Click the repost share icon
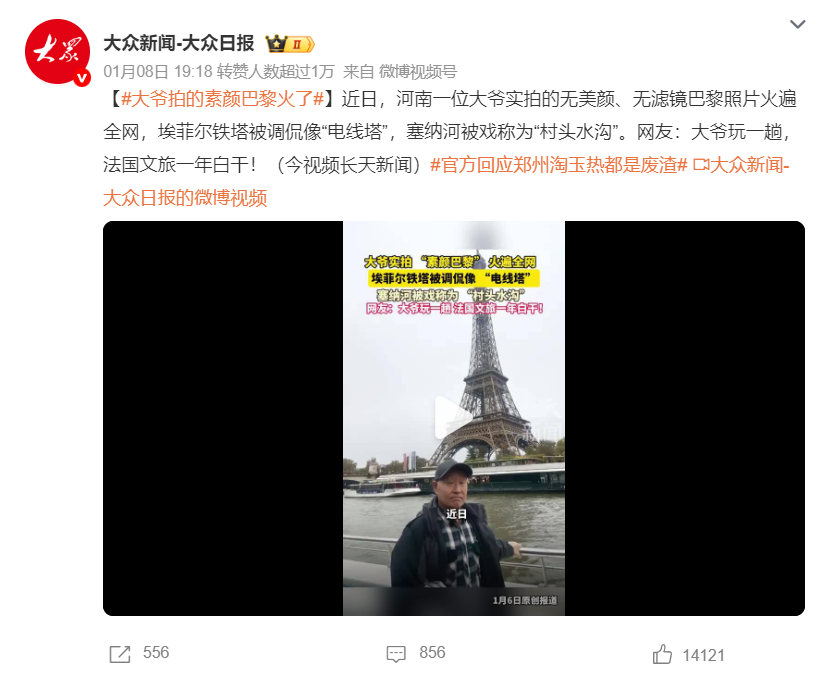Image resolution: width=821 pixels, height=673 pixels. (x=120, y=654)
